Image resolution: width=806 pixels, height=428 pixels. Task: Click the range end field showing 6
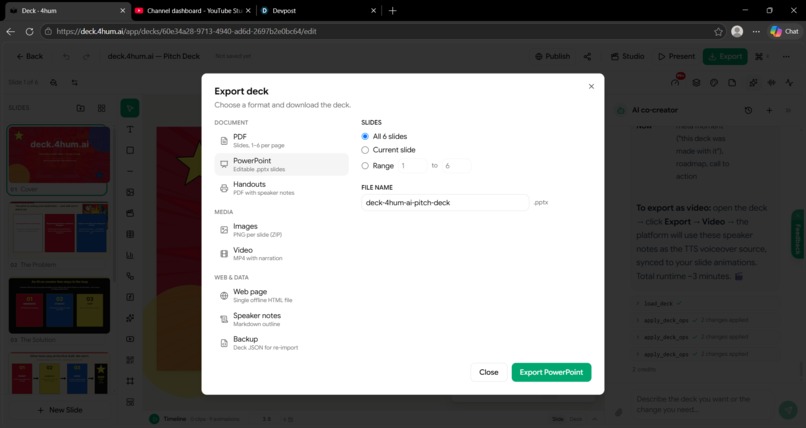pyautogui.click(x=456, y=166)
